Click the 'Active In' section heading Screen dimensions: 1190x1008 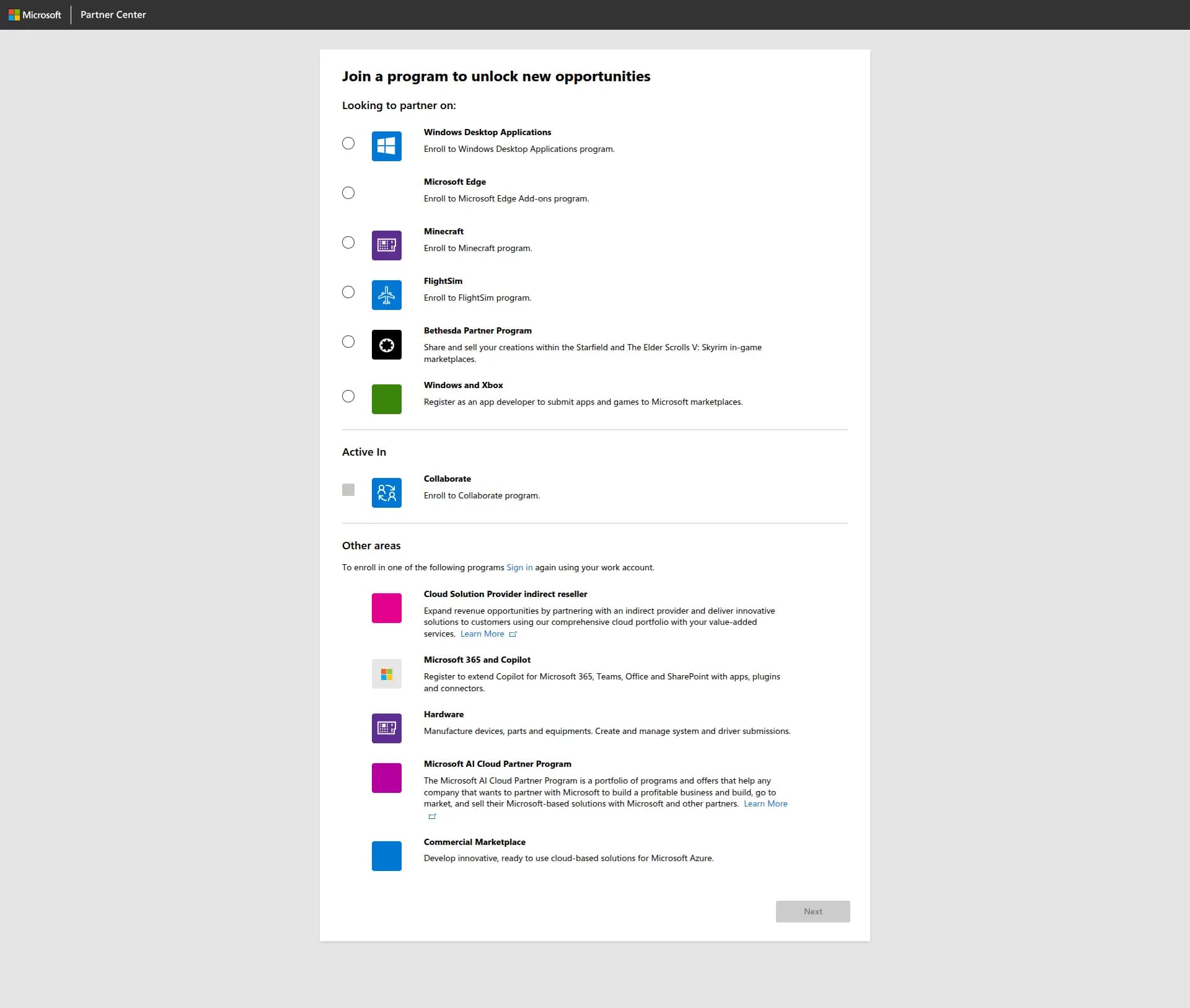click(x=364, y=452)
